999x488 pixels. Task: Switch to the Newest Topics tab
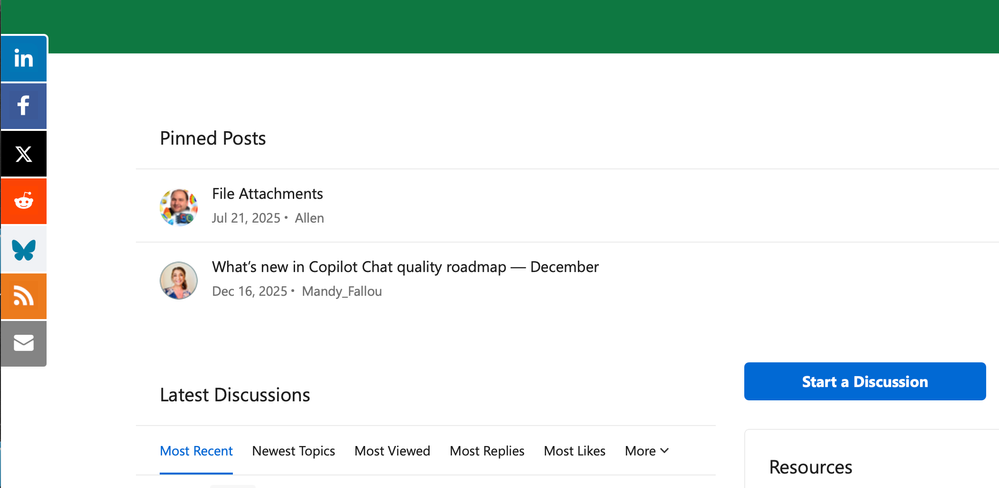click(293, 451)
